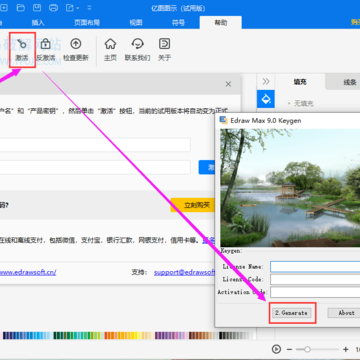Click the 激活 (Activate) key icon
Image resolution: width=360 pixels, height=360 pixels.
pyautogui.click(x=22, y=44)
